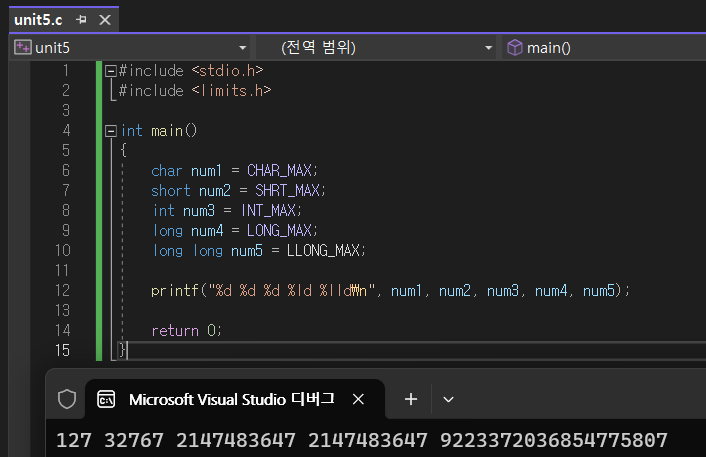Click the return keyword on line 14
Screen dimensions: 706x457
[175, 331]
